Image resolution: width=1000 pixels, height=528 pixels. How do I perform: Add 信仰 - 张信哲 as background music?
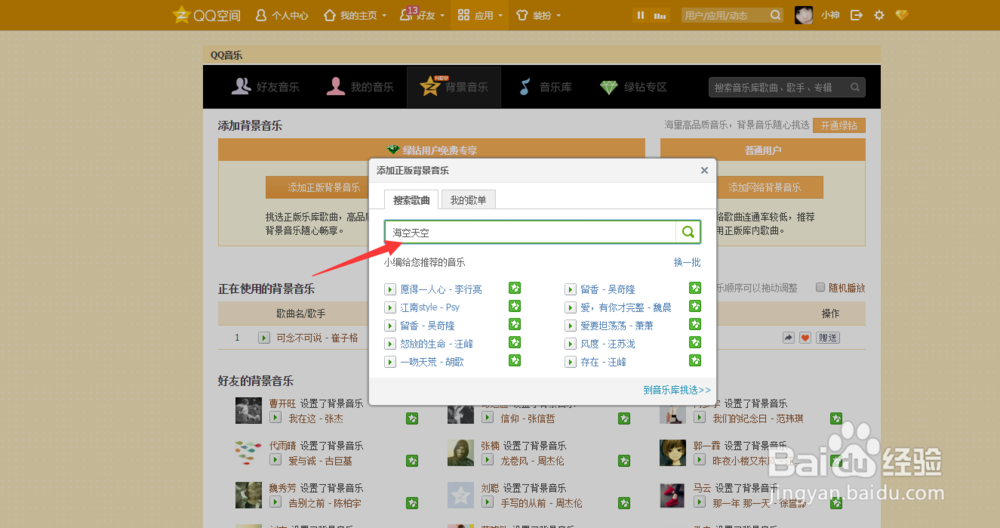624,418
